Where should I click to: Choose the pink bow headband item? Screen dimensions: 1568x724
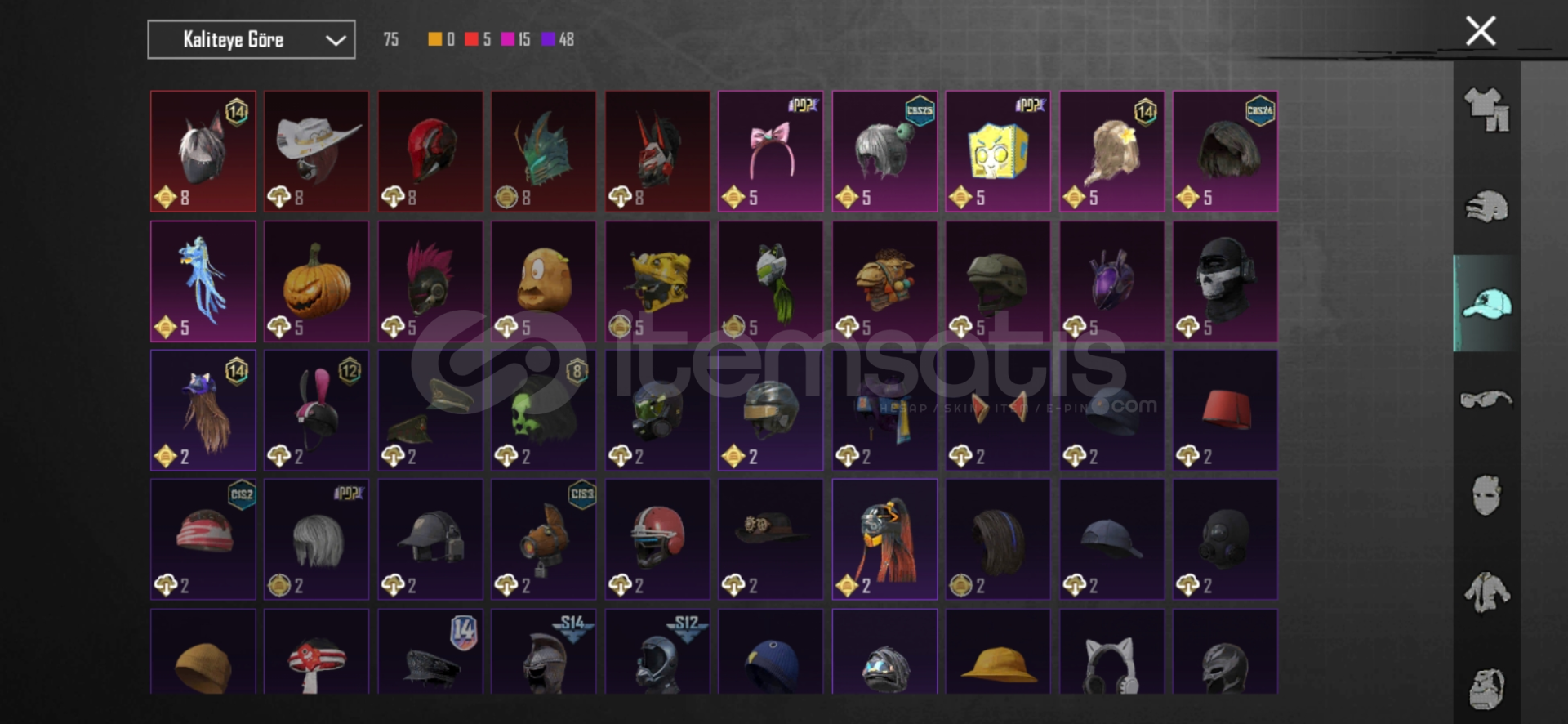tap(771, 151)
